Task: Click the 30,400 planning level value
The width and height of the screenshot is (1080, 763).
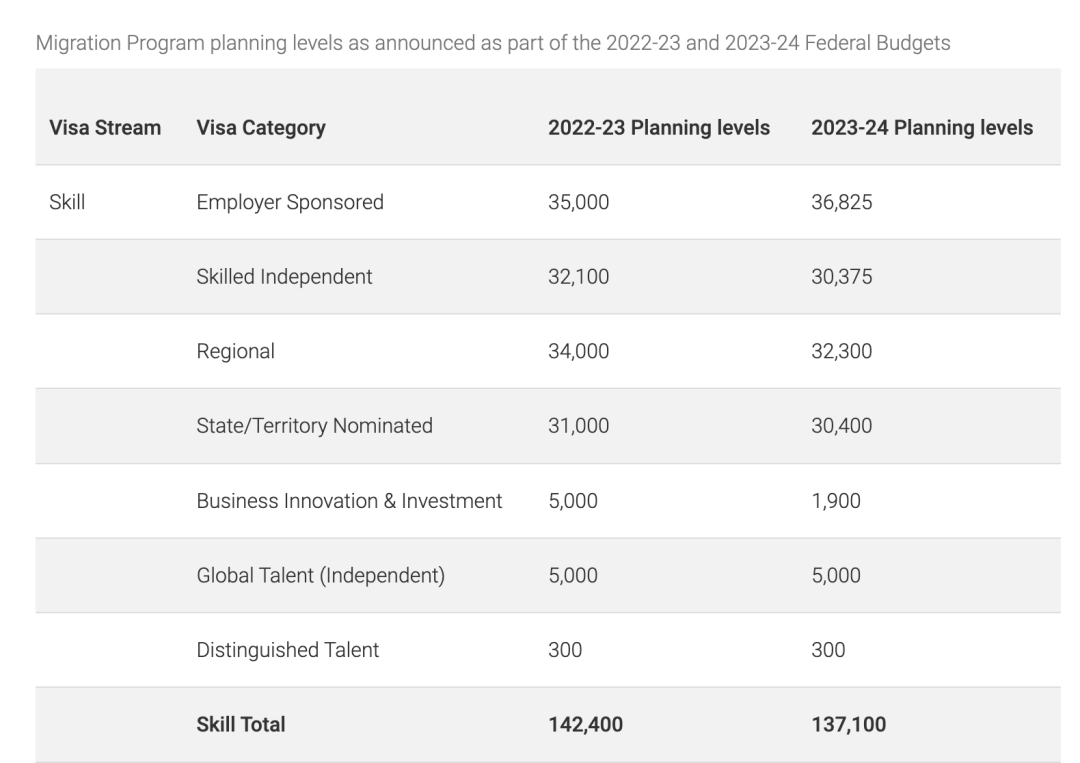Action: (841, 426)
